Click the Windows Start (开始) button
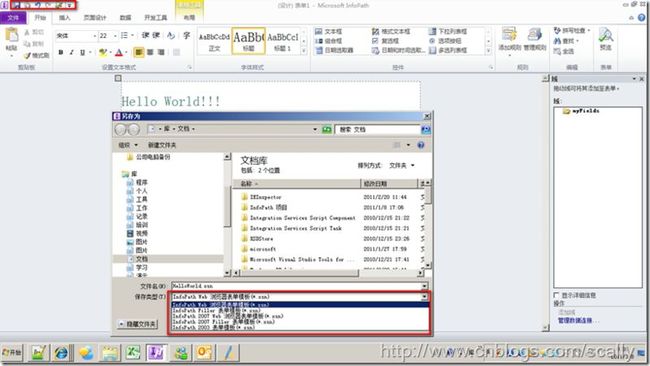This screenshot has width=650, height=366. pos(12,352)
